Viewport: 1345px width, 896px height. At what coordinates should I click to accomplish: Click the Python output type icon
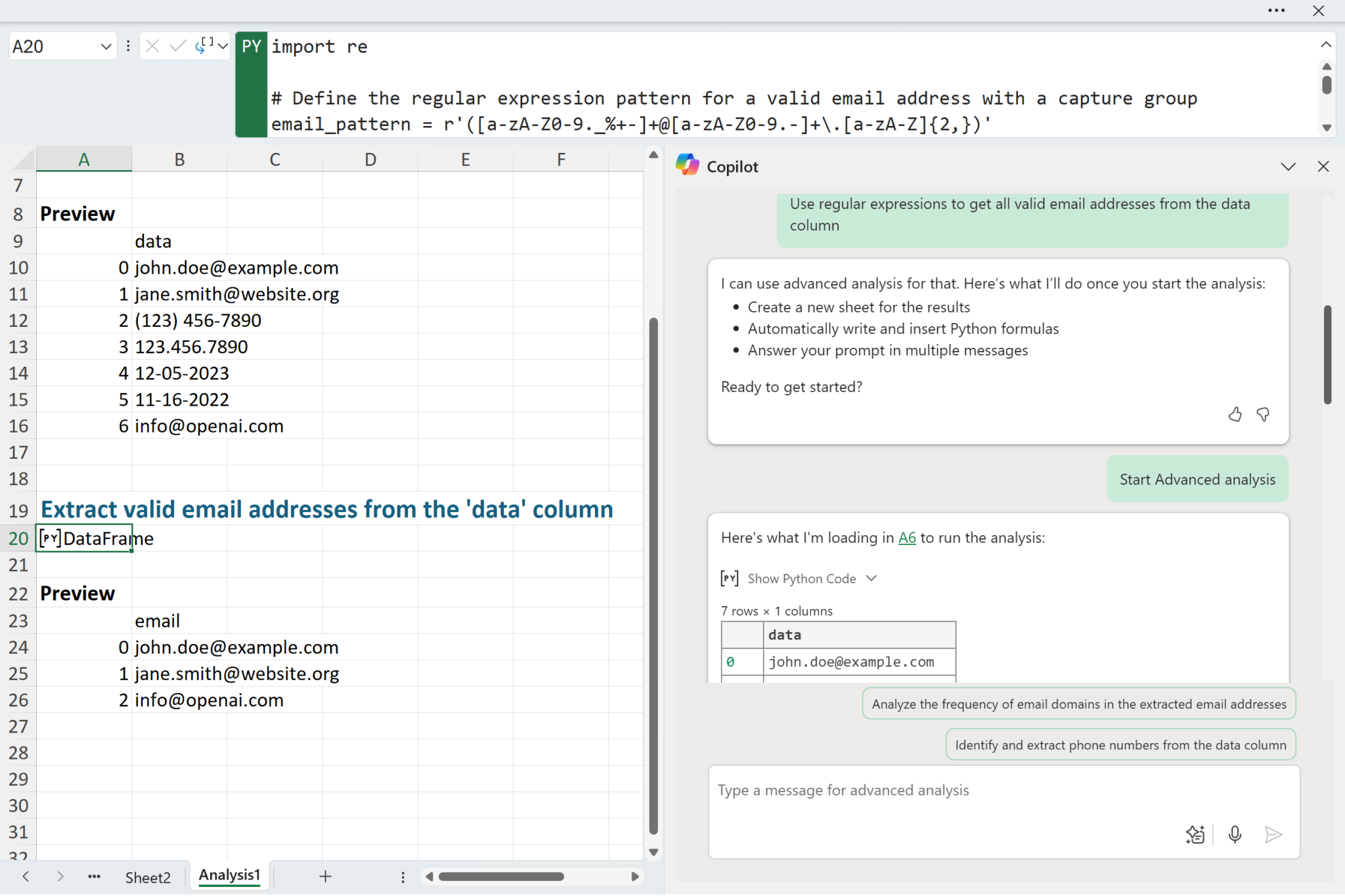click(204, 46)
